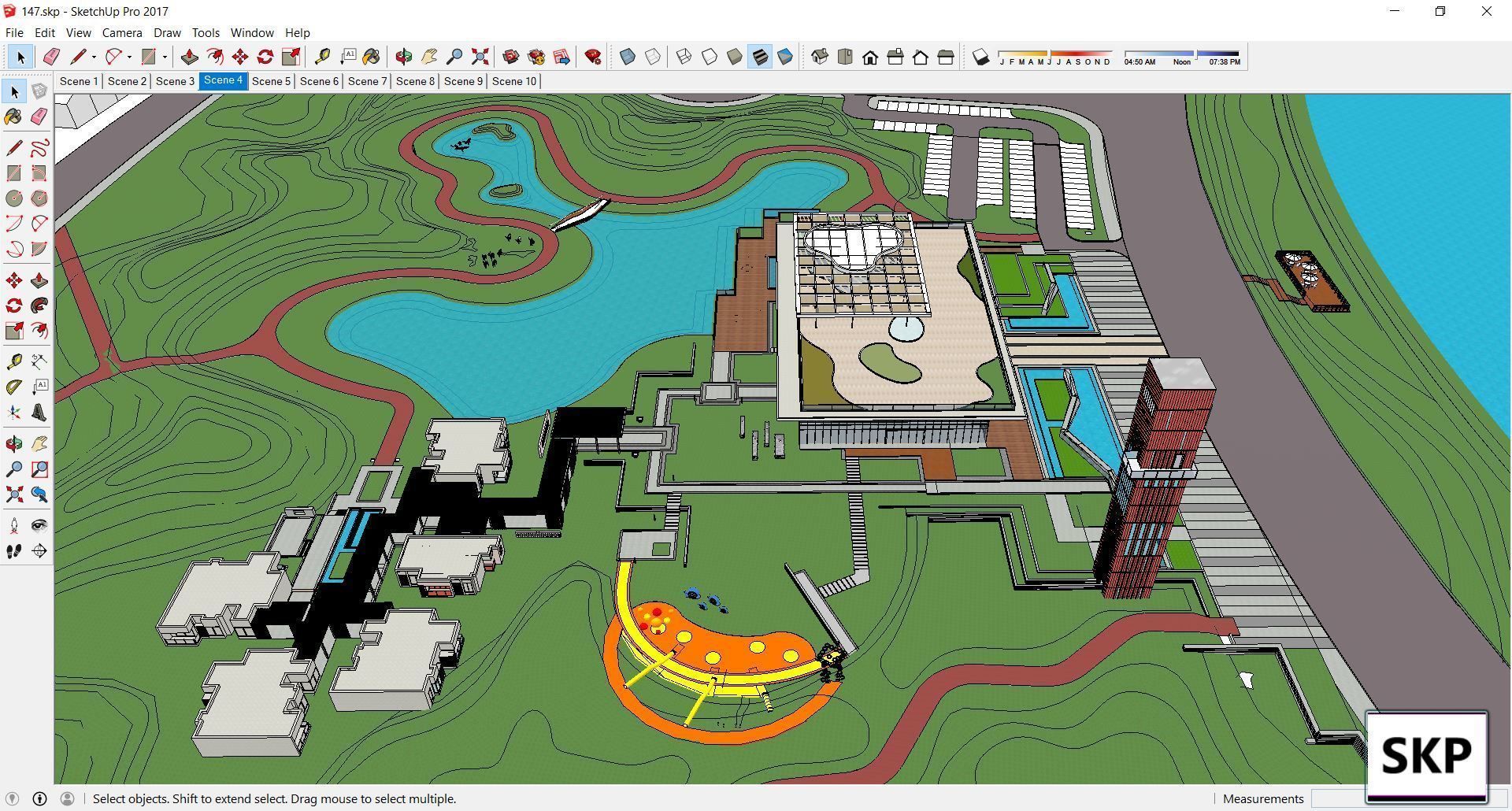Switch to Left view icon
This screenshot has height=811, width=1512.
946,57
